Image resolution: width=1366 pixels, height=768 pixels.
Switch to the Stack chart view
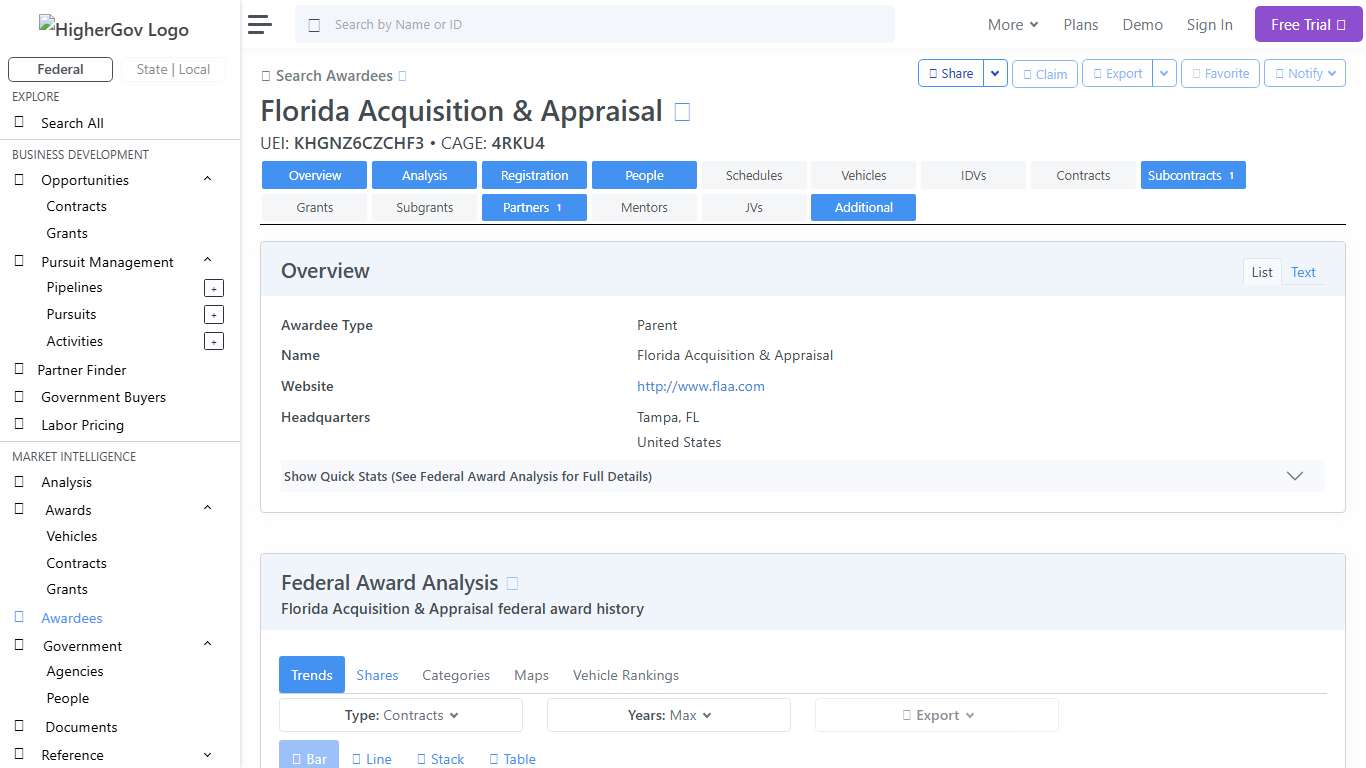[440, 758]
